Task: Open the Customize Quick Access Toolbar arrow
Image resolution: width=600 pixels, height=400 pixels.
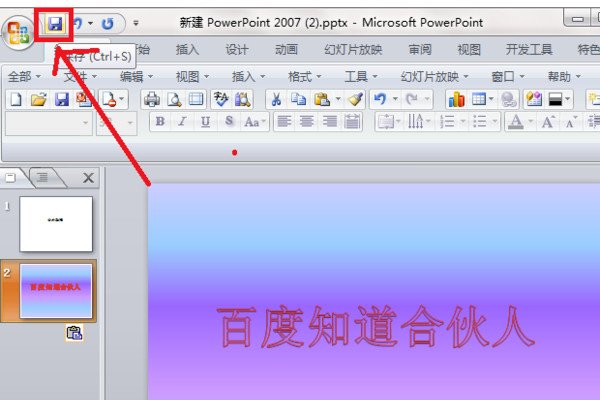Action: coord(136,23)
